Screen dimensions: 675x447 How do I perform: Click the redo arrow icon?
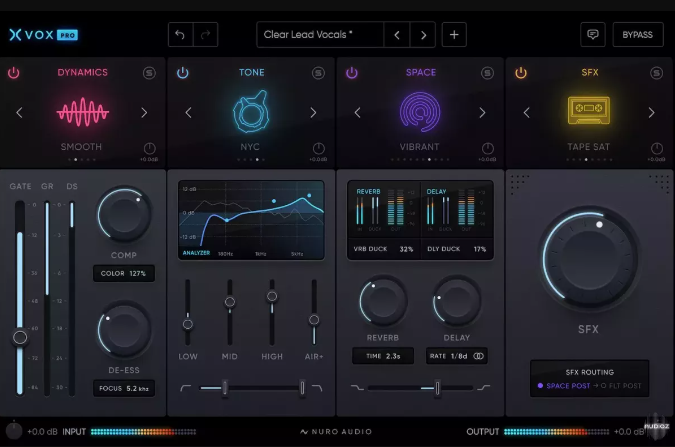tap(205, 35)
